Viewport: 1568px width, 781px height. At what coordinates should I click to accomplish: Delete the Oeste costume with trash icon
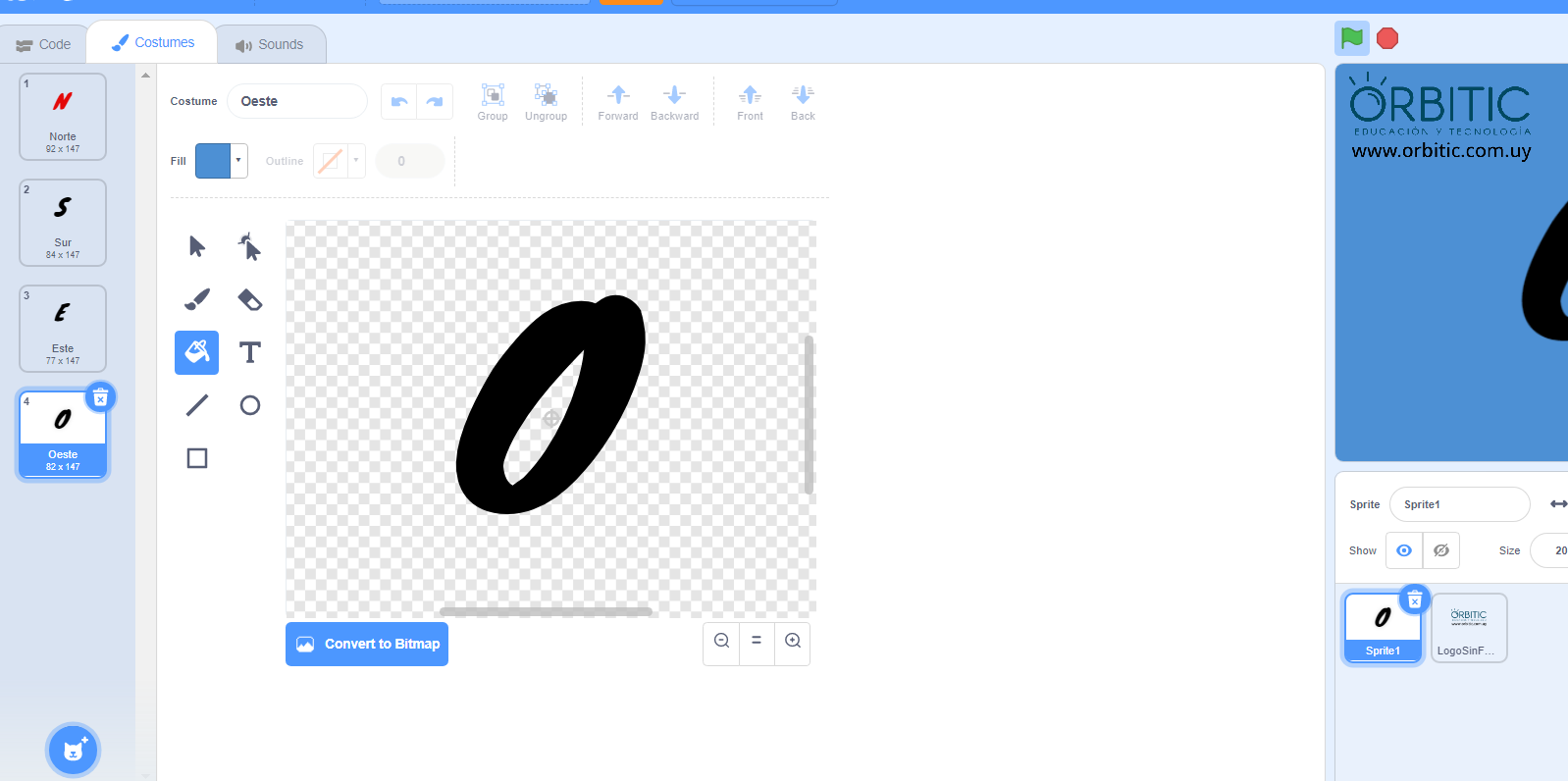tap(100, 397)
